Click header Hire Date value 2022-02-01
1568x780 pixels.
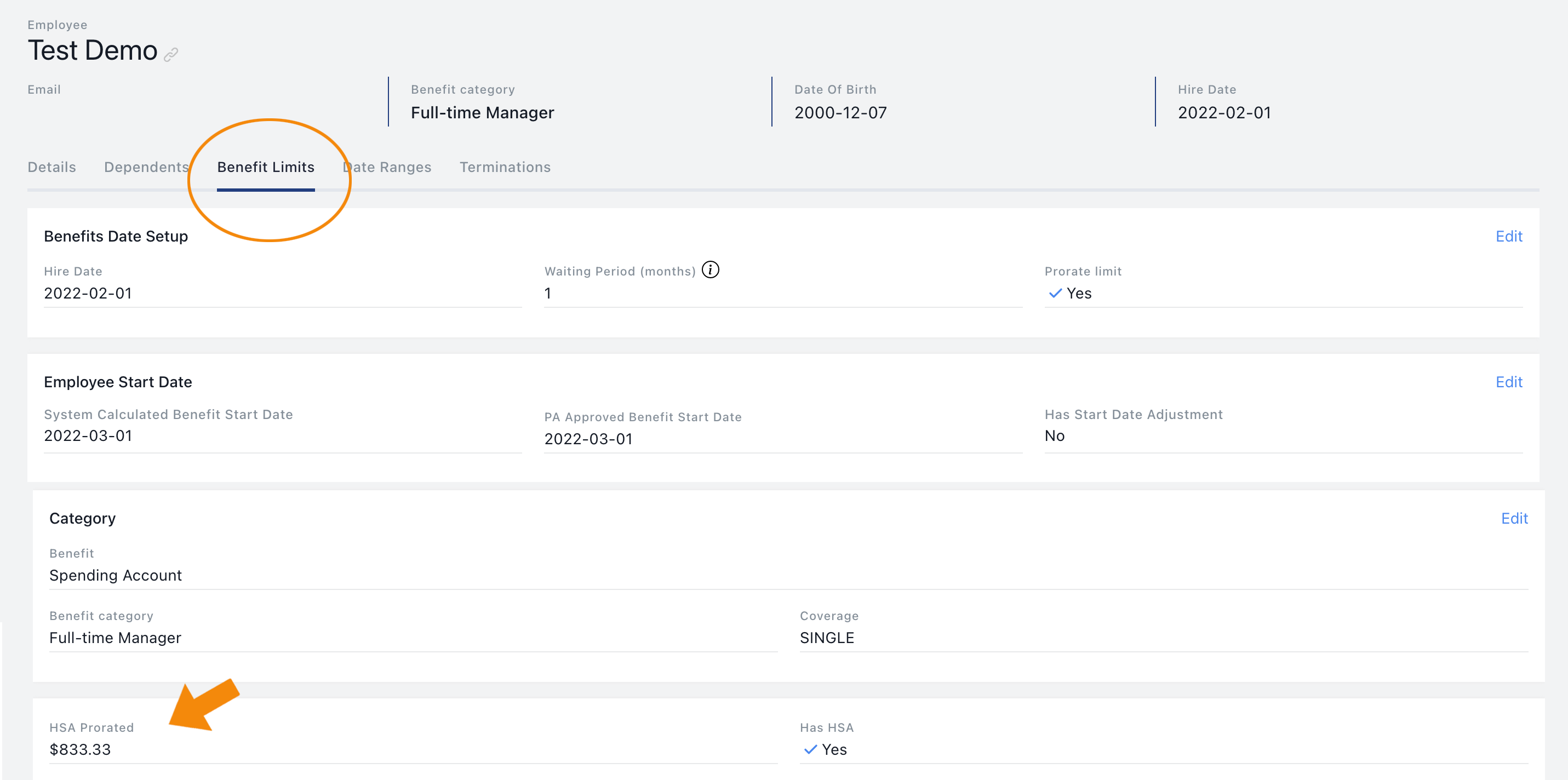1224,112
